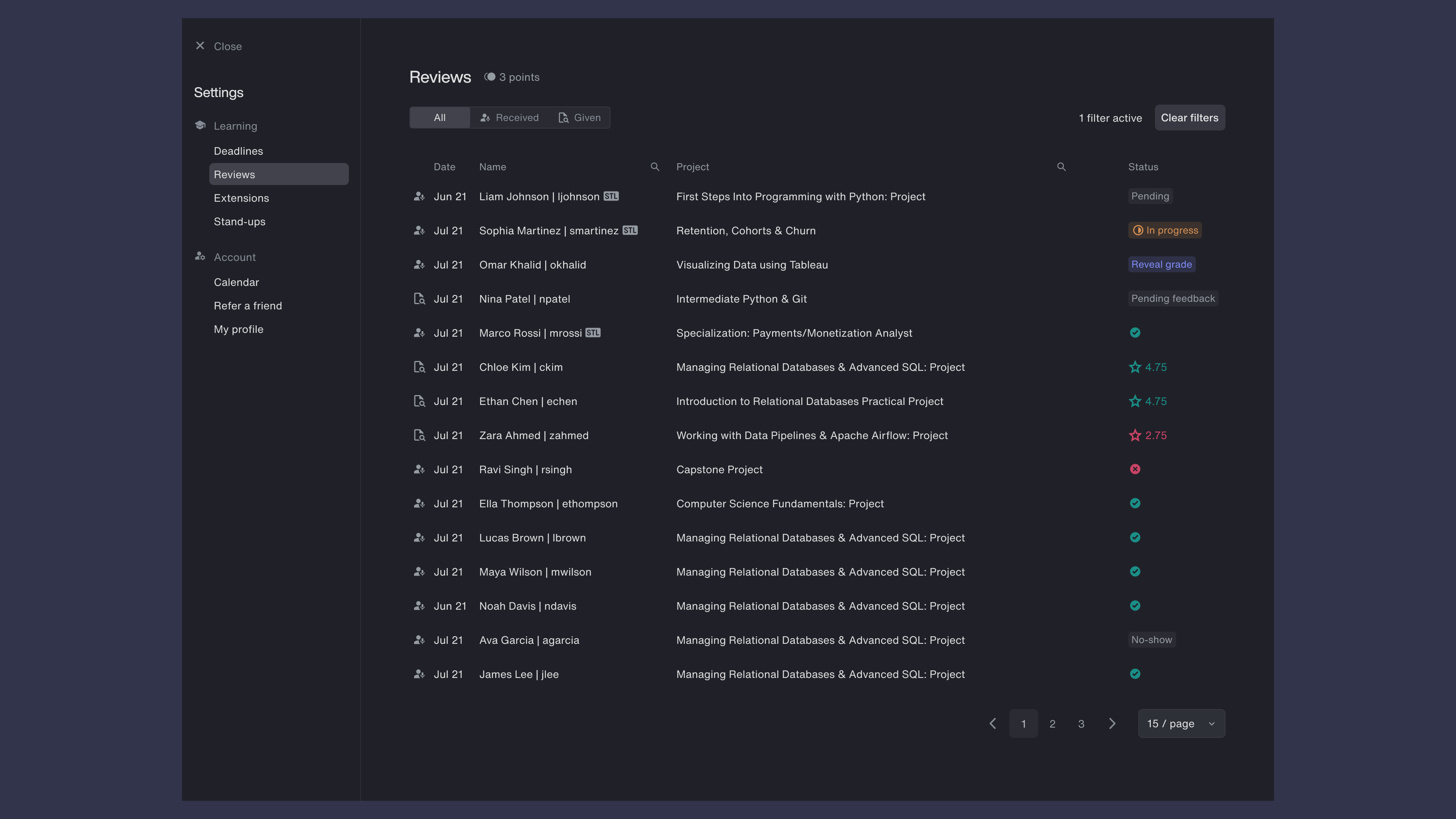
Task: Select the All reviews filter
Action: coord(439,118)
